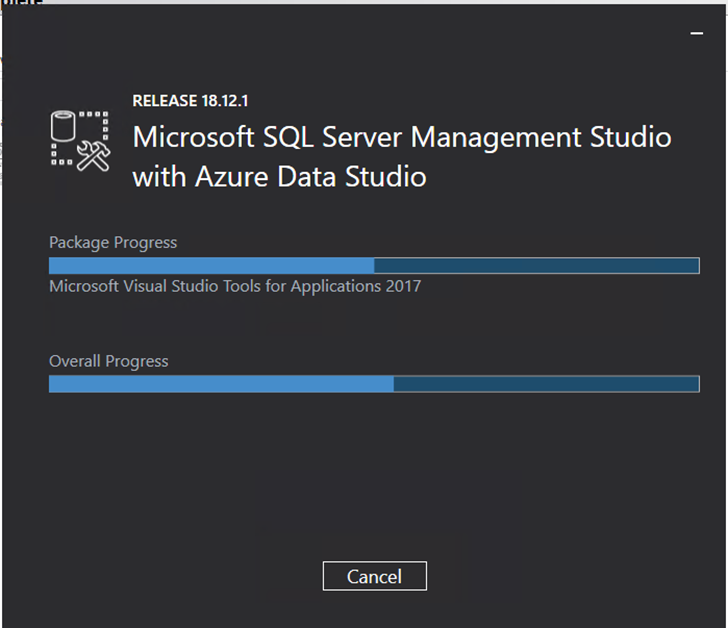The height and width of the screenshot is (628, 728).
Task: Click the "with Azure Data Studio" subtitle
Action: 279,177
